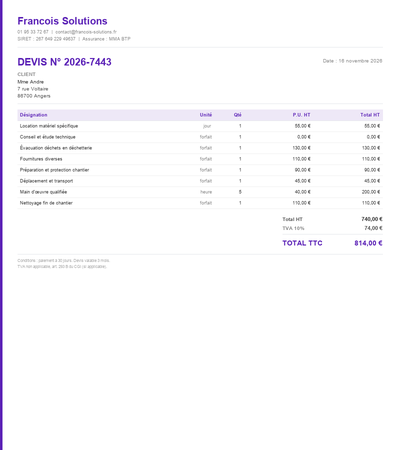Select 'Main d'œuvre qualifiée' row label

(x=43, y=192)
